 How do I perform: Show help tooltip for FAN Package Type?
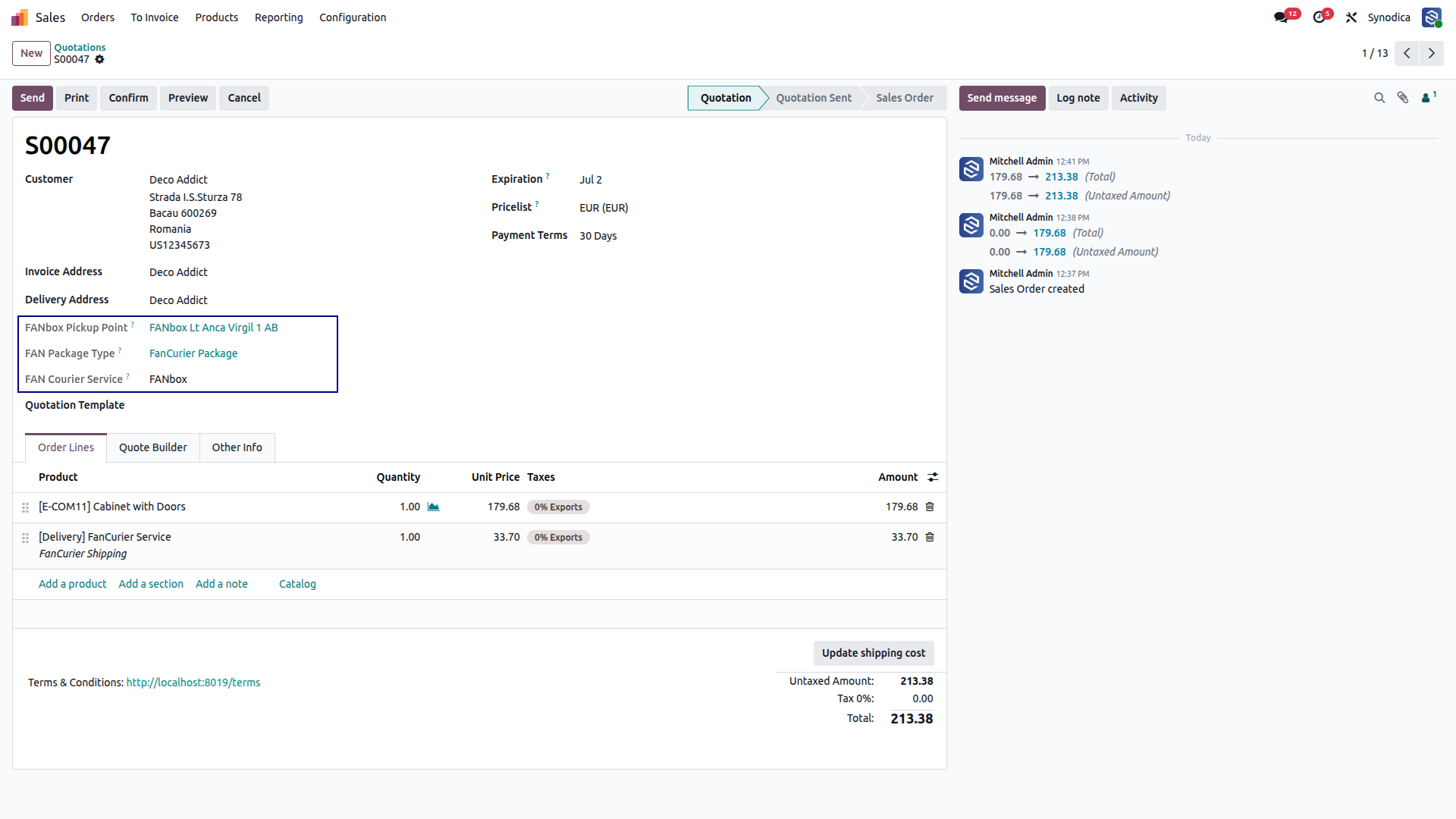pyautogui.click(x=120, y=350)
